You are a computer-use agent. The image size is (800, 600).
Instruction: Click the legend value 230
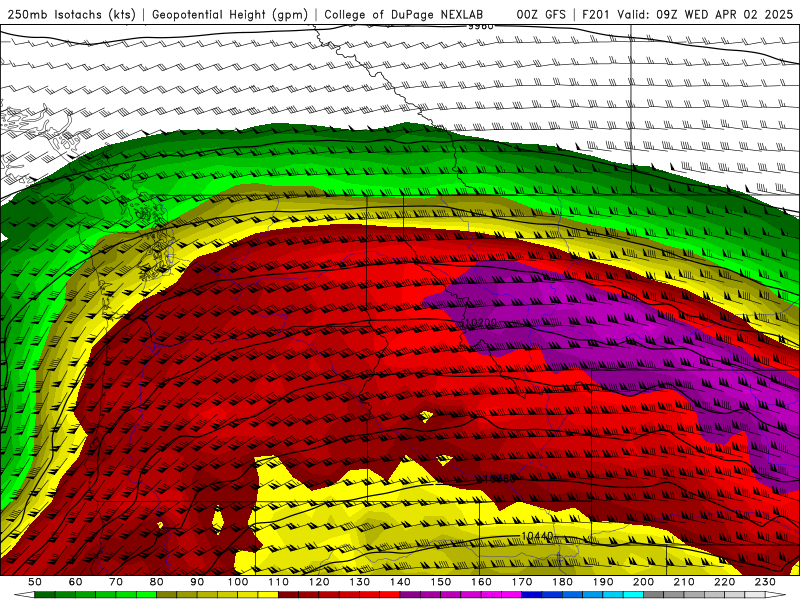tap(765, 582)
